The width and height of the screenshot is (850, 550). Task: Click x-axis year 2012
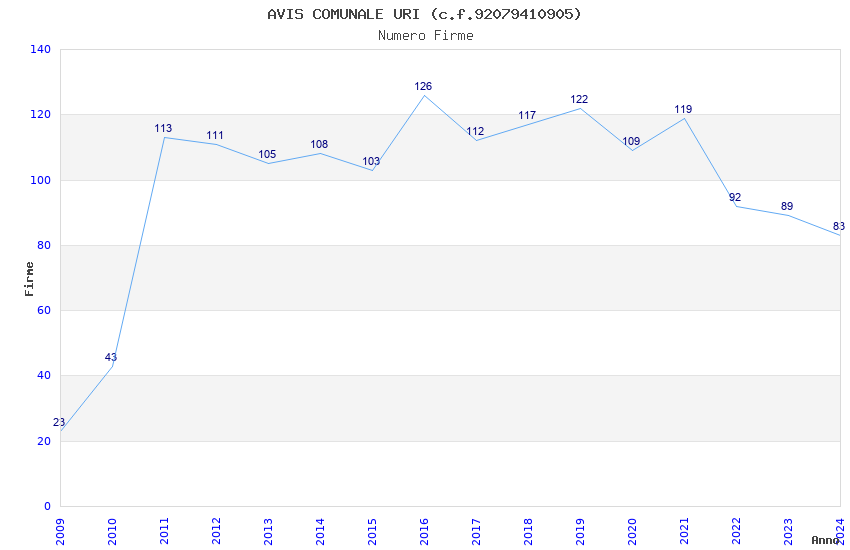[x=216, y=531]
